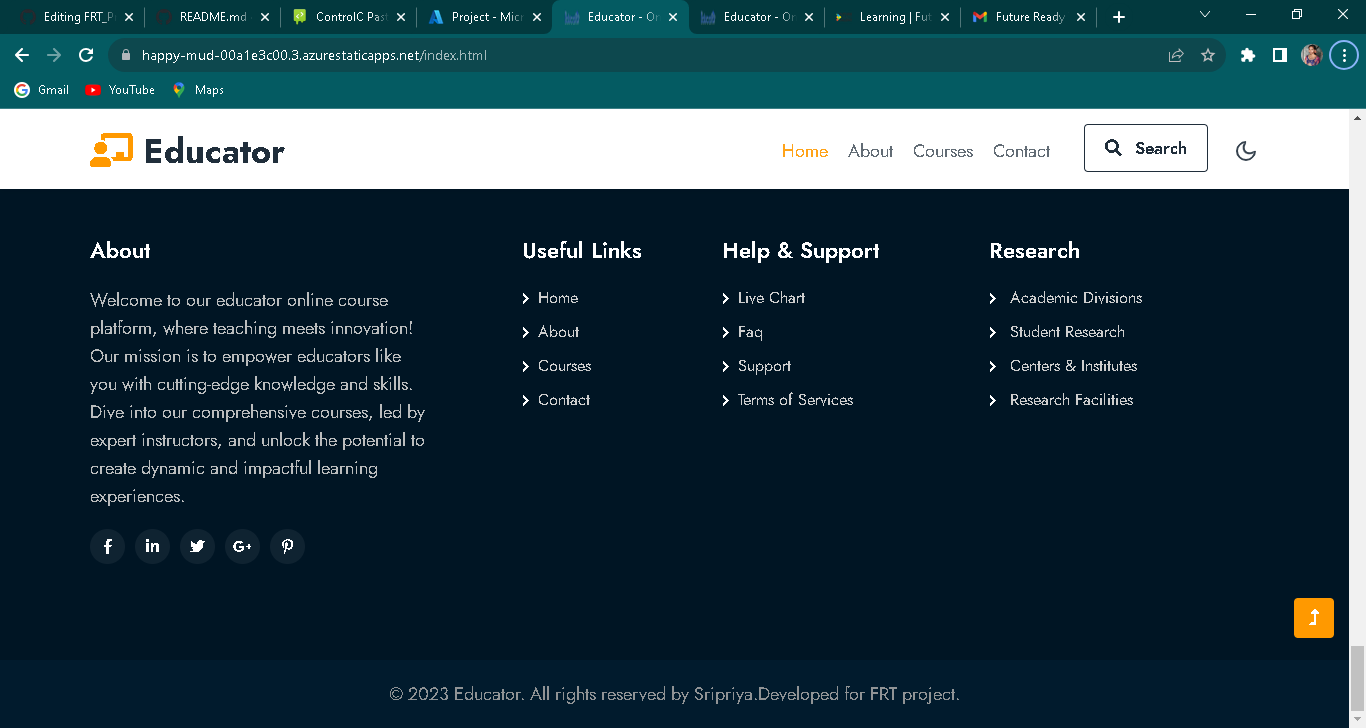Click the Google+ social icon
Viewport: 1366px width, 728px height.
tap(242, 546)
